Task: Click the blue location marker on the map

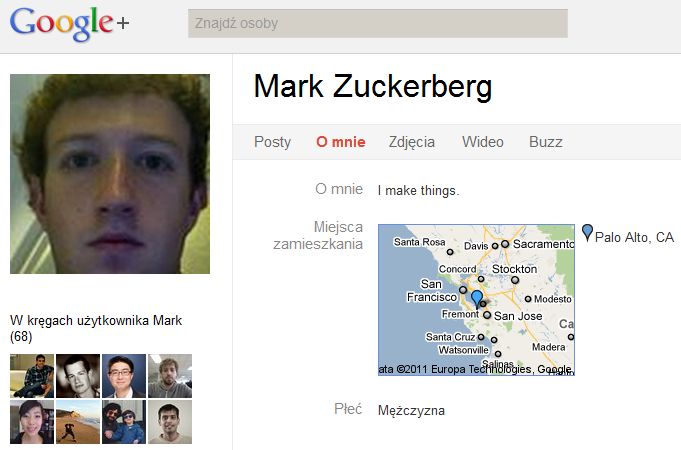Action: [477, 297]
